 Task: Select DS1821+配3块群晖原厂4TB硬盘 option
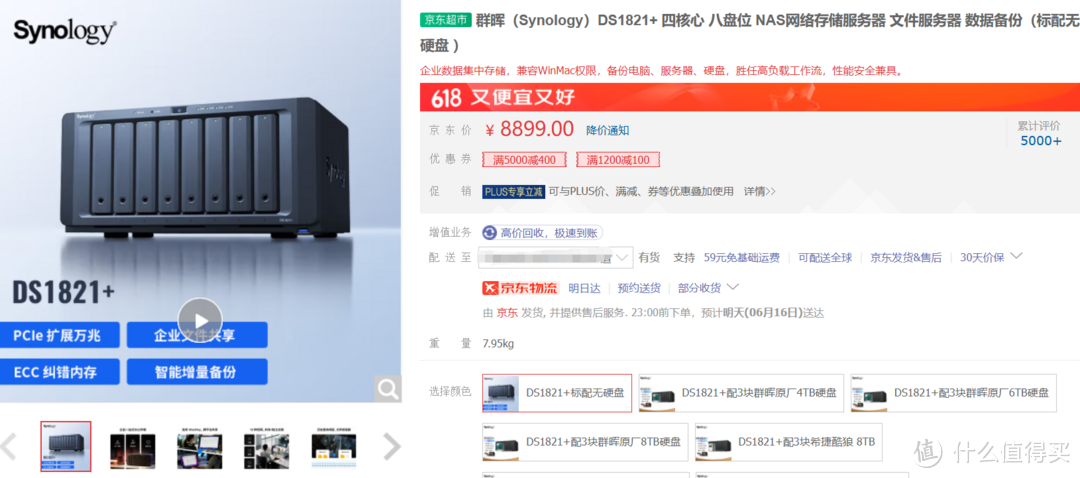click(740, 393)
